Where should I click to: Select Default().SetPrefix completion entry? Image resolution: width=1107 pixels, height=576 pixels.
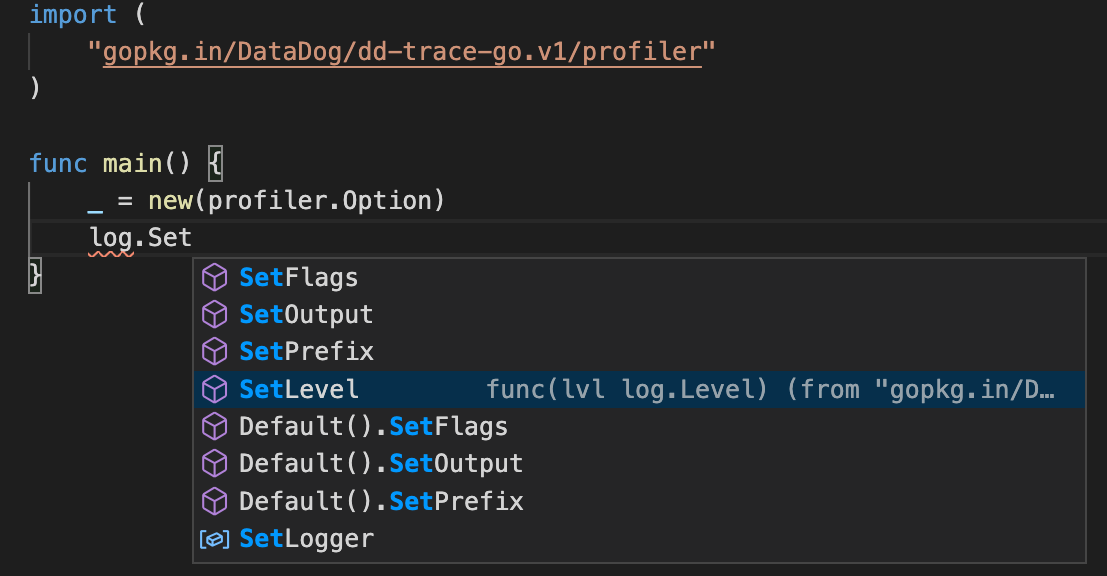[x=639, y=501]
